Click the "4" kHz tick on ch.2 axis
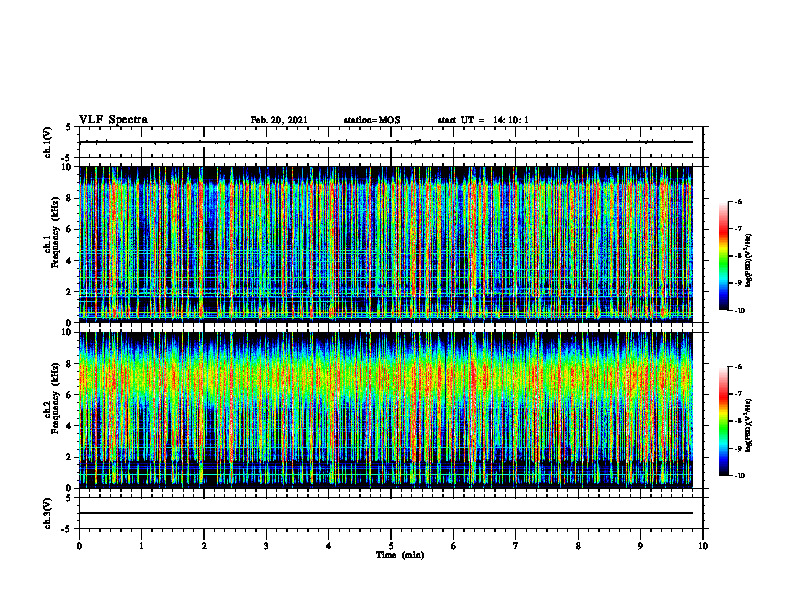The height and width of the screenshot is (612, 792). pyautogui.click(x=69, y=426)
